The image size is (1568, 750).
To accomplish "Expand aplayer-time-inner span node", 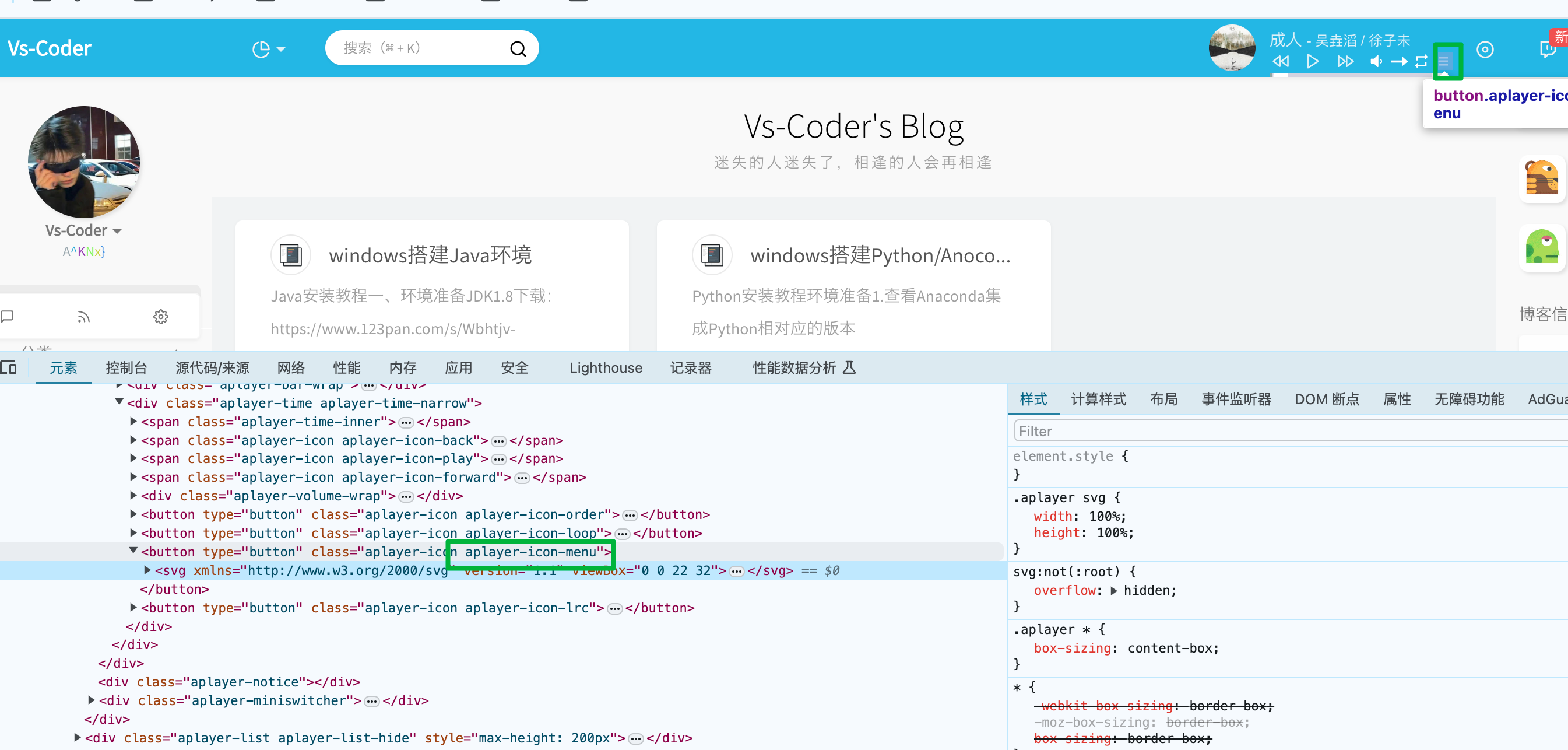I will pyautogui.click(x=133, y=421).
